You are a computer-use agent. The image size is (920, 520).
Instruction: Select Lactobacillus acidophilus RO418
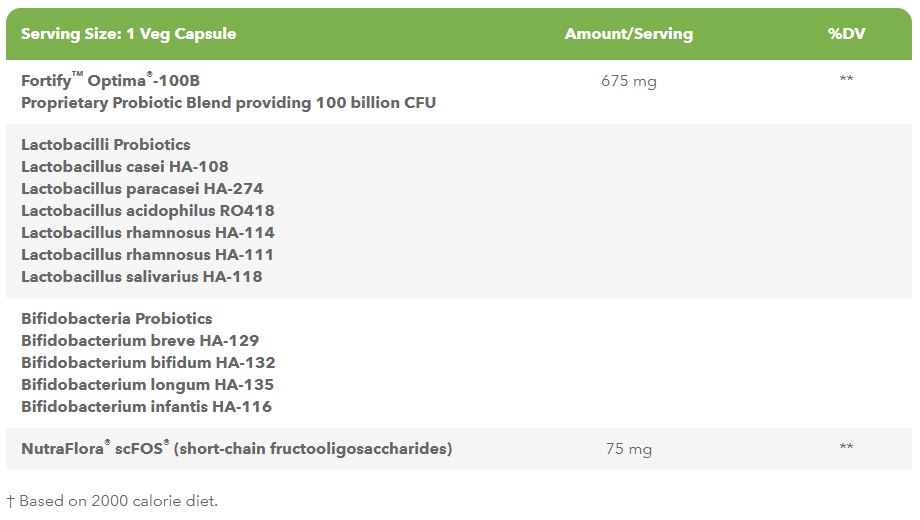[x=148, y=210]
